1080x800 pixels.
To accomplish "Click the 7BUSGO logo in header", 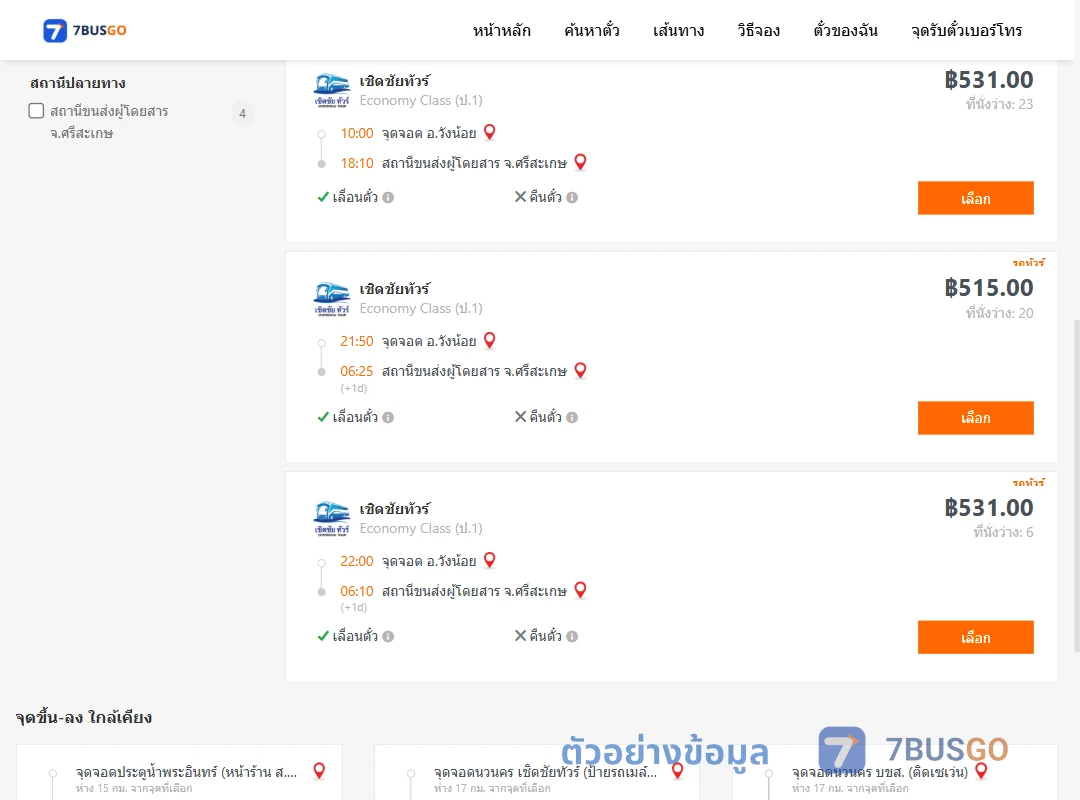I will click(x=85, y=30).
